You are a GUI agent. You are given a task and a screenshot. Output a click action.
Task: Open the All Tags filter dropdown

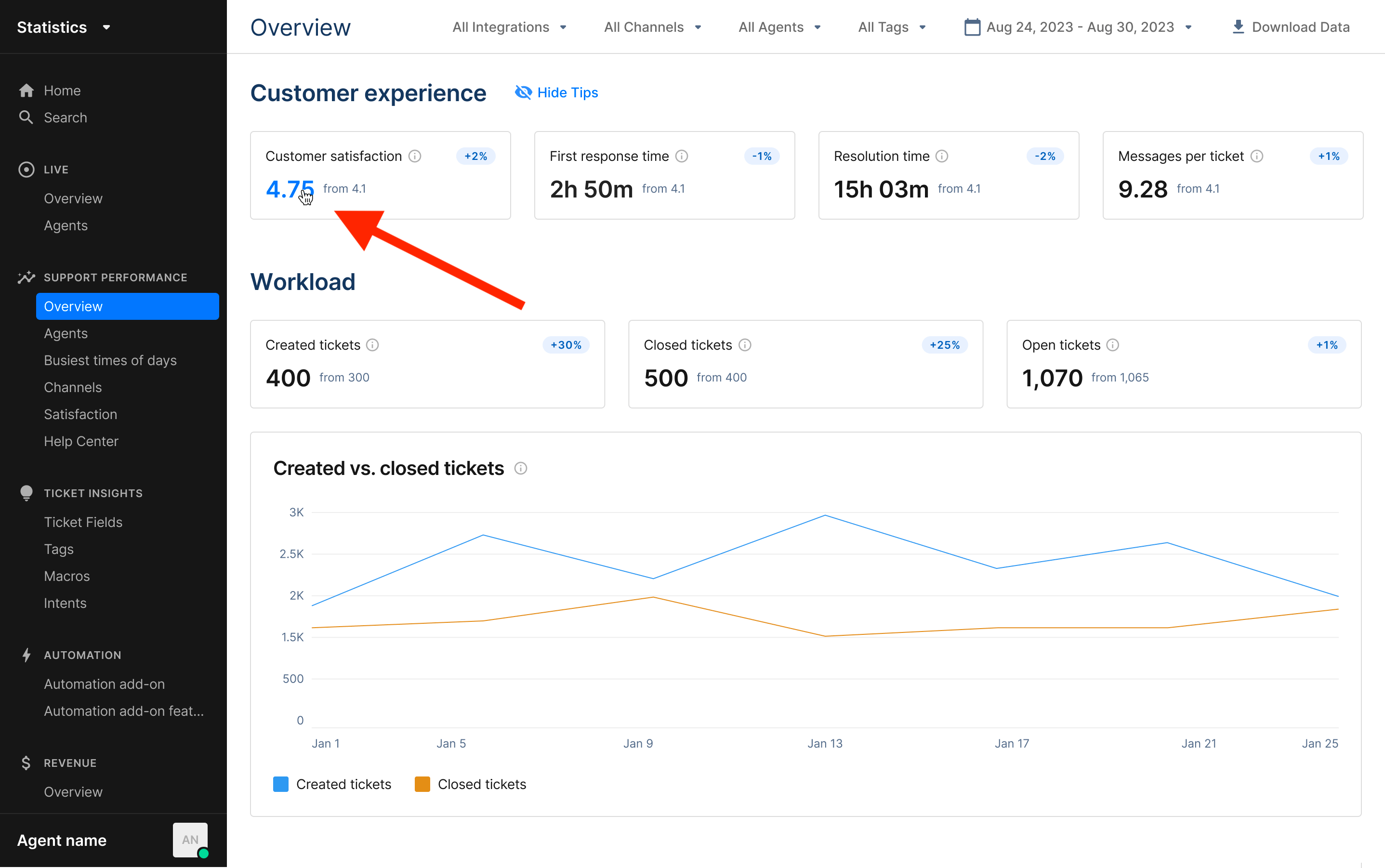892,27
